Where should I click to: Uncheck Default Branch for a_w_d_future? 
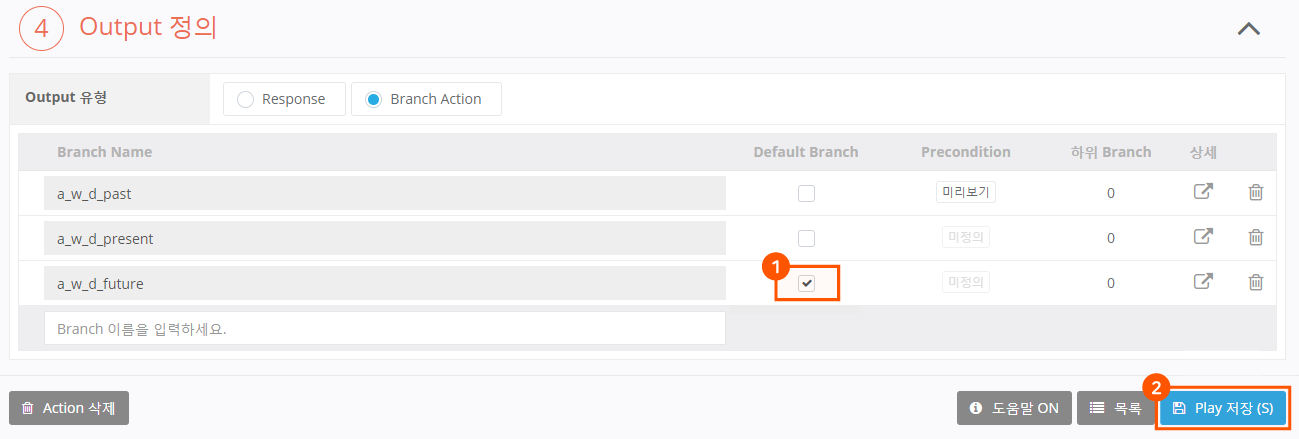pos(806,283)
